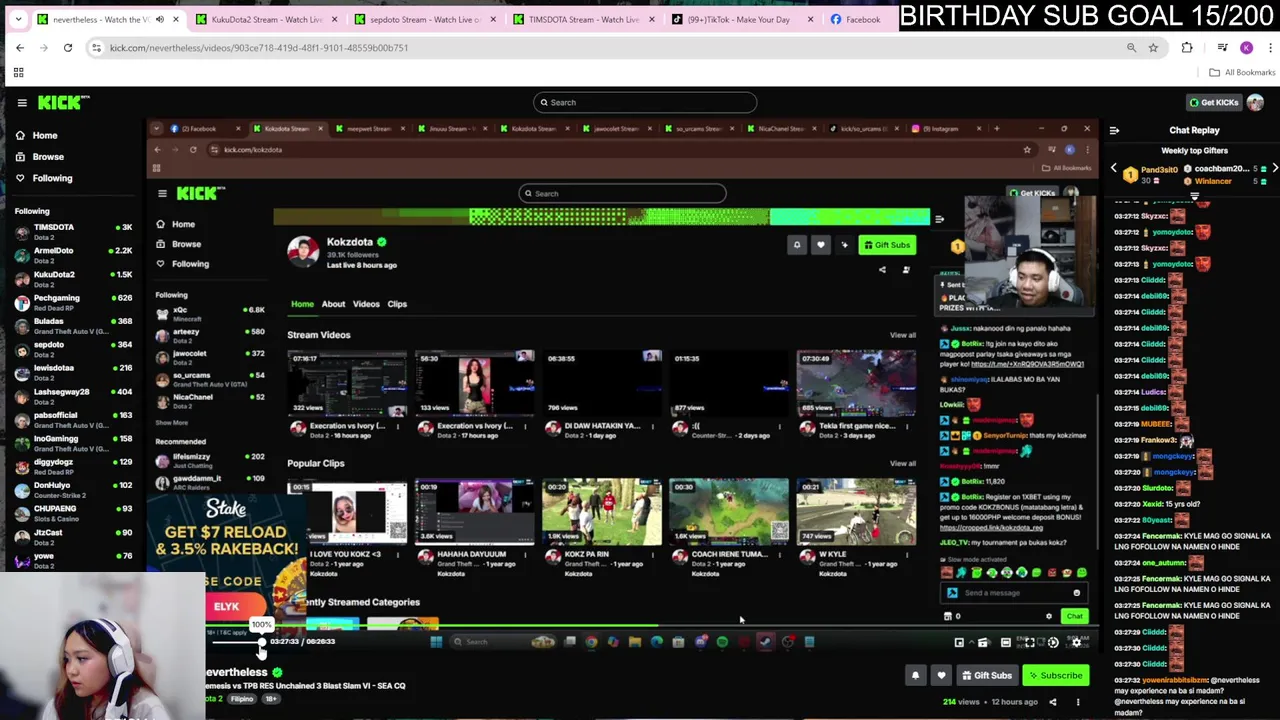Open TIMSDOTA channel in Following list
Image resolution: width=1280 pixels, height=720 pixels.
coord(74,232)
